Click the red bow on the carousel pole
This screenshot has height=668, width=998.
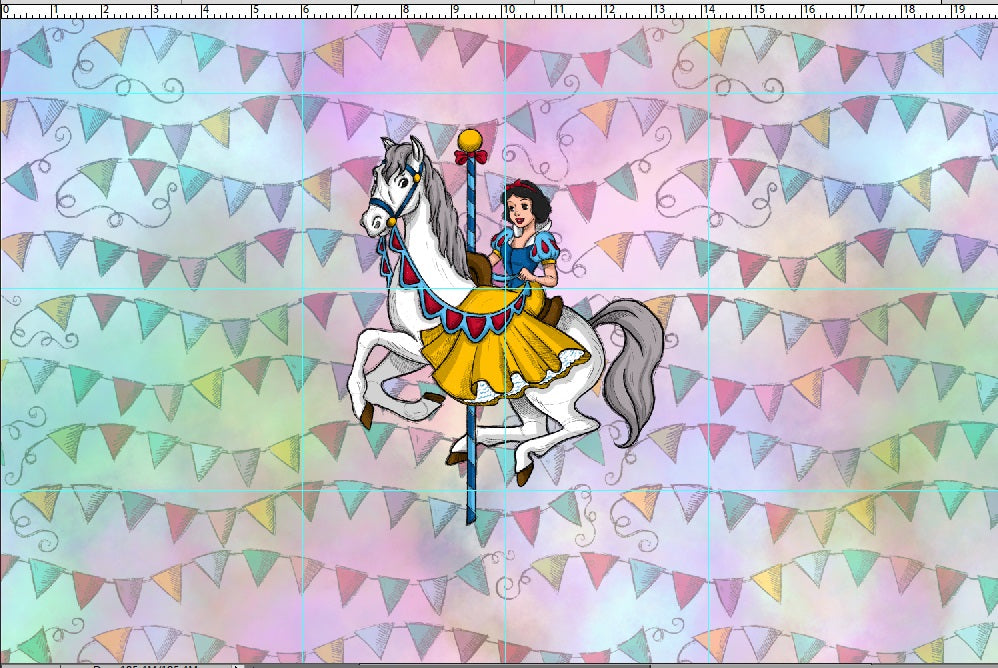468,156
